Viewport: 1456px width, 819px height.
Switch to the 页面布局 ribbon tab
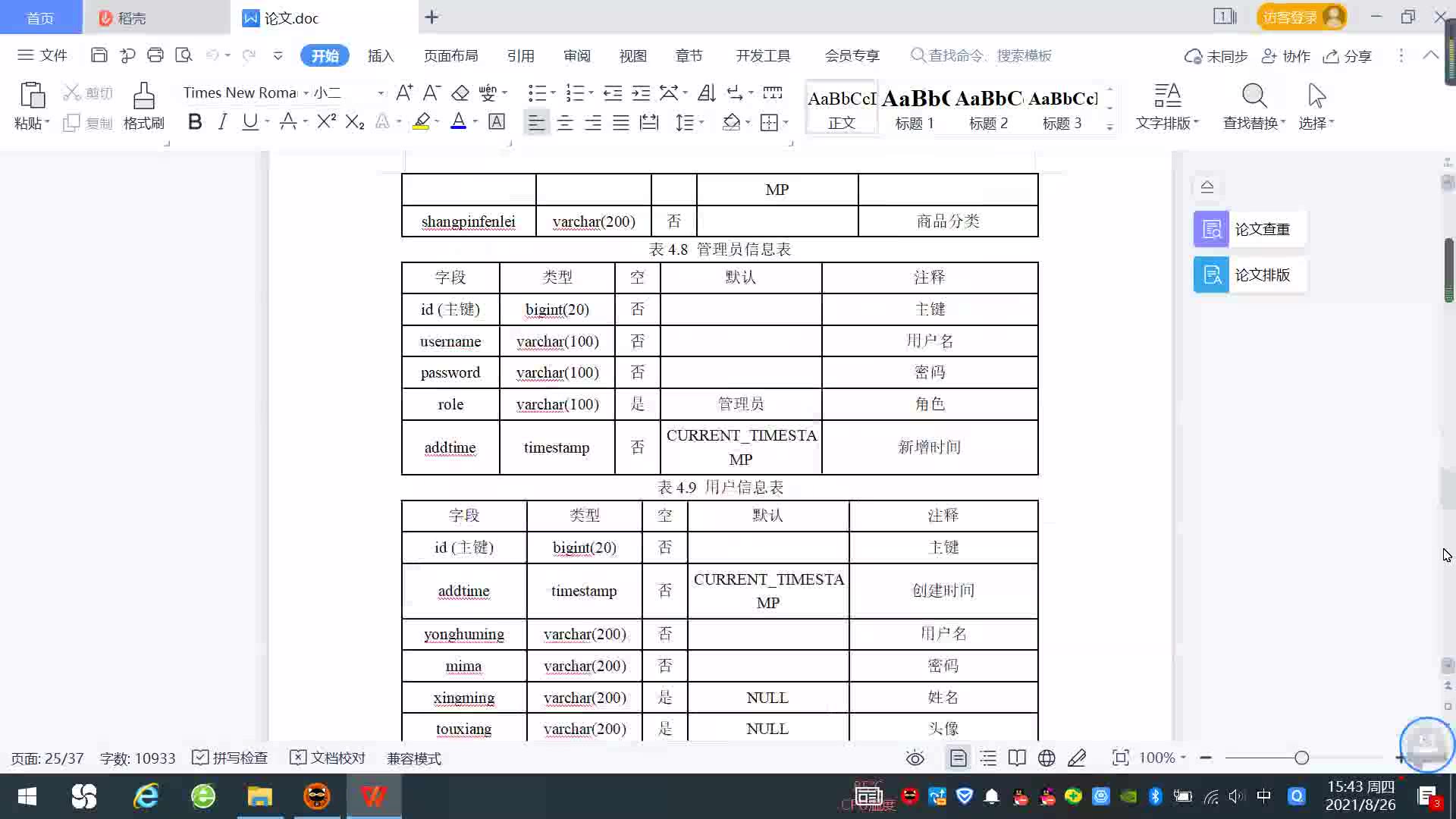click(450, 56)
